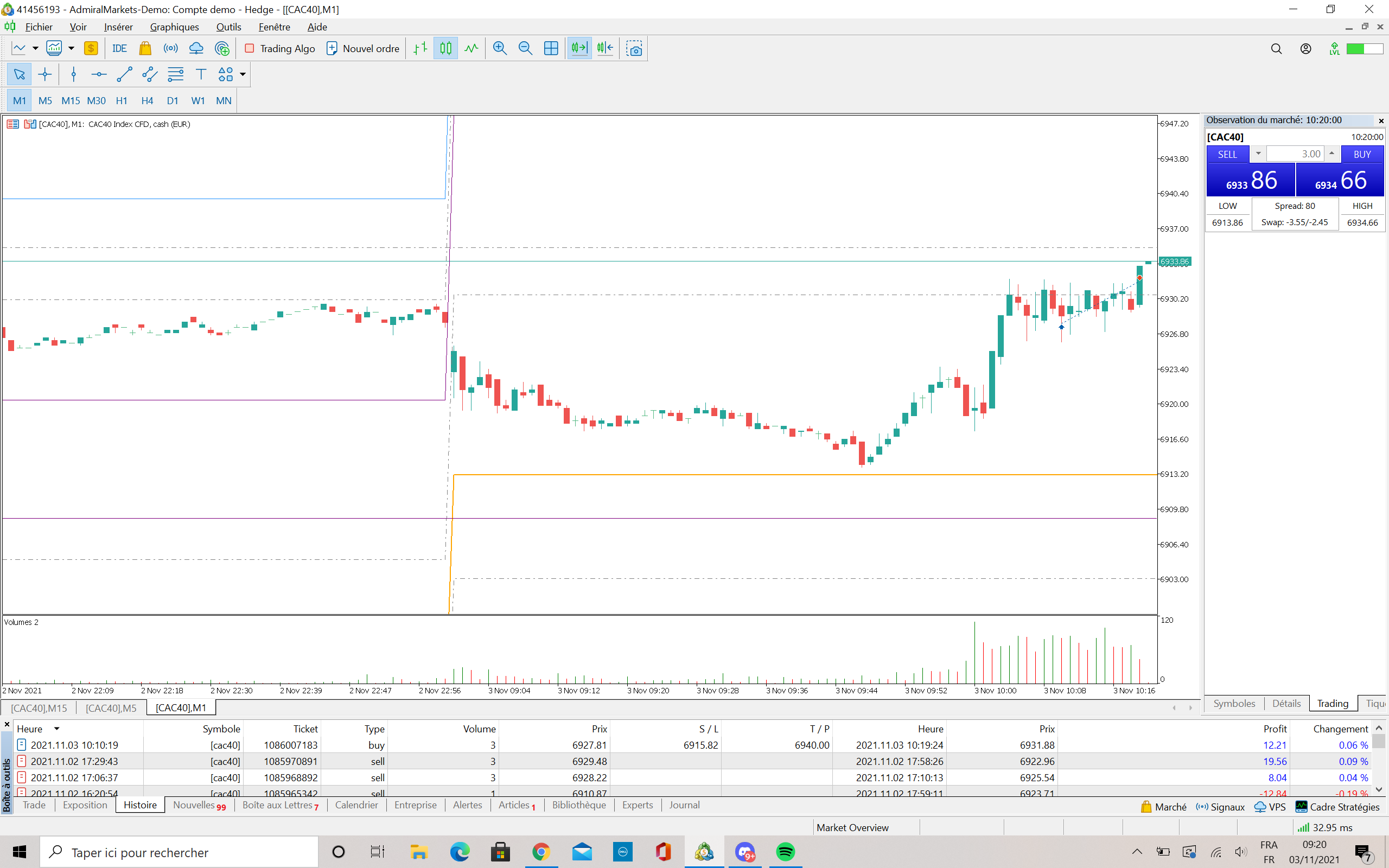Click the zoom out magnifier icon

coord(525,49)
